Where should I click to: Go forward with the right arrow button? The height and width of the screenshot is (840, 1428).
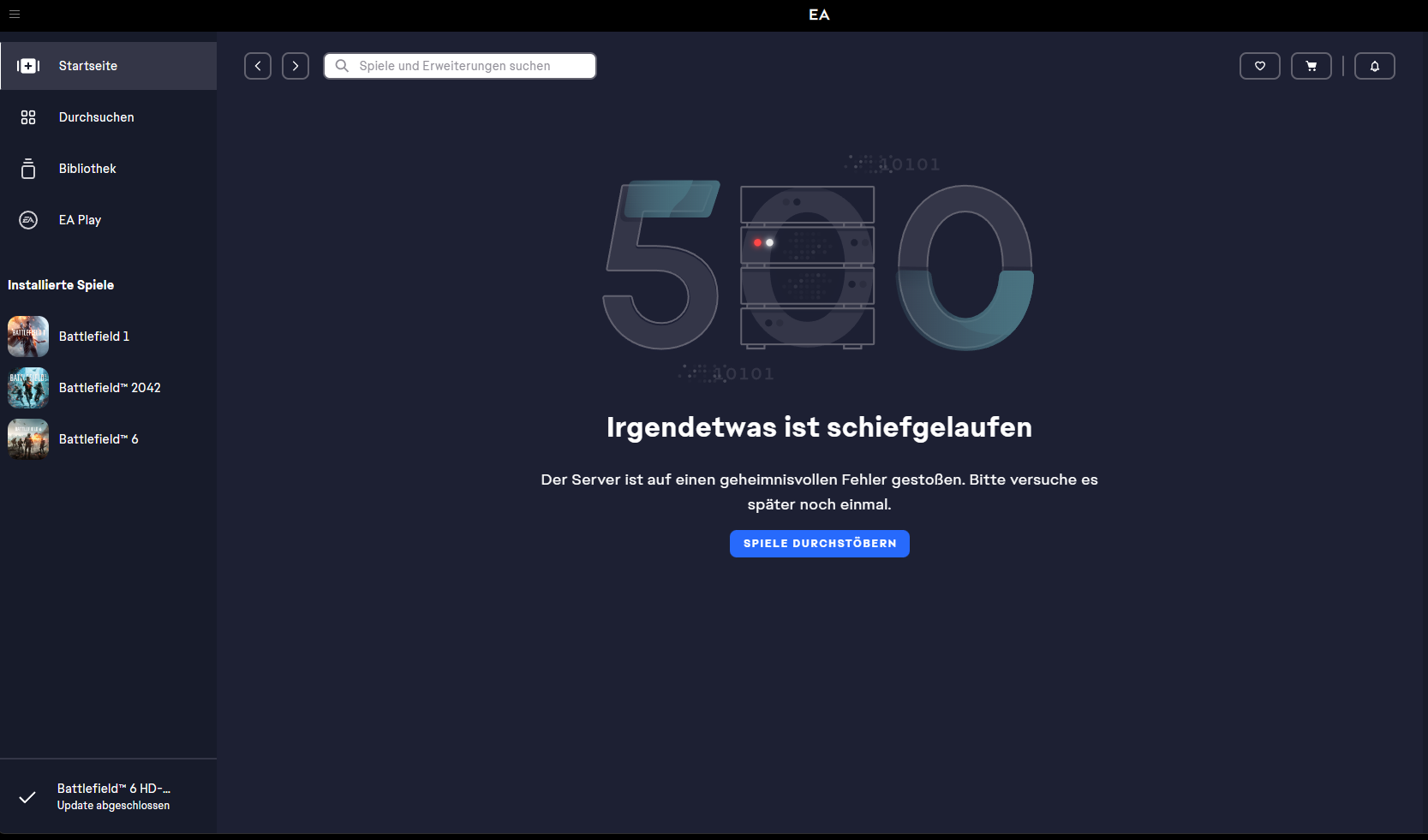[296, 66]
